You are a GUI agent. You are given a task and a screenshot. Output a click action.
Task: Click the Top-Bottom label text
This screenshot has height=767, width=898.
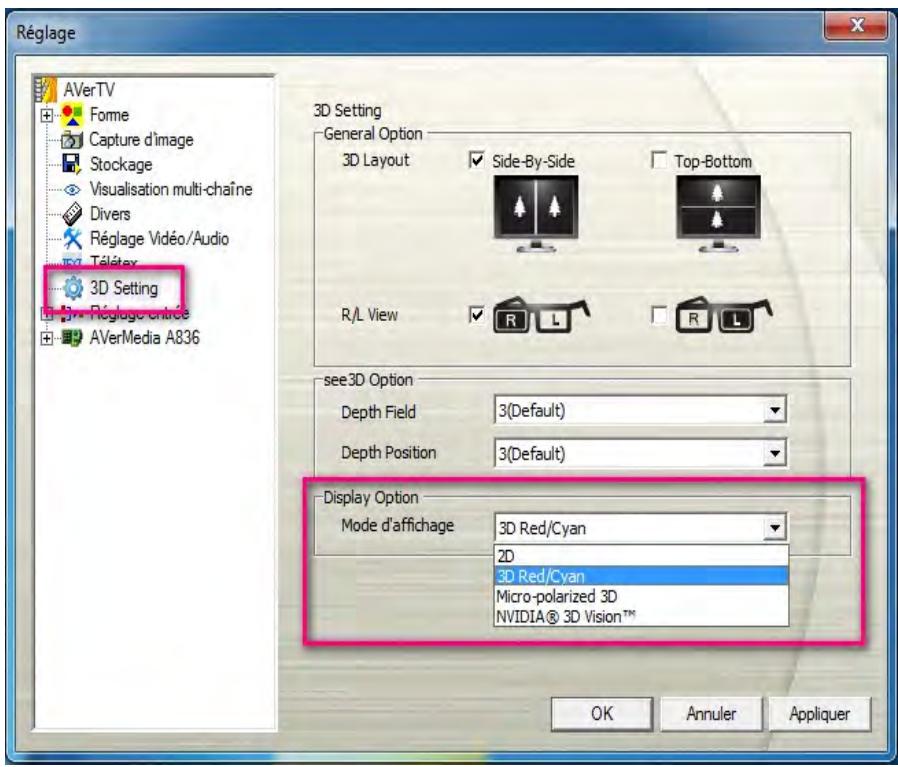pos(713,161)
